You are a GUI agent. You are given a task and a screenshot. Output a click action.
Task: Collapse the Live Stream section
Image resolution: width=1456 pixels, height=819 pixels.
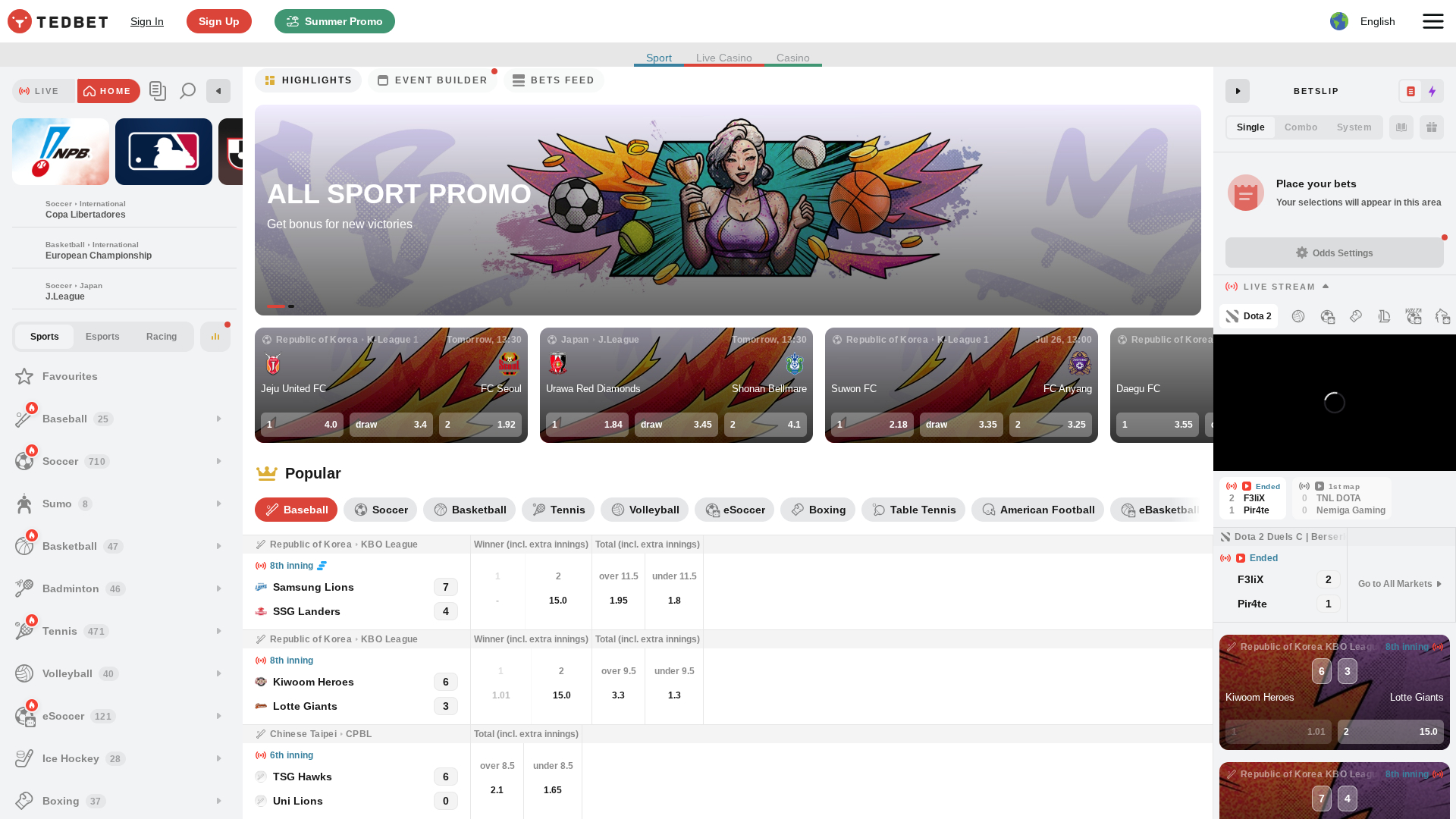(x=1326, y=287)
